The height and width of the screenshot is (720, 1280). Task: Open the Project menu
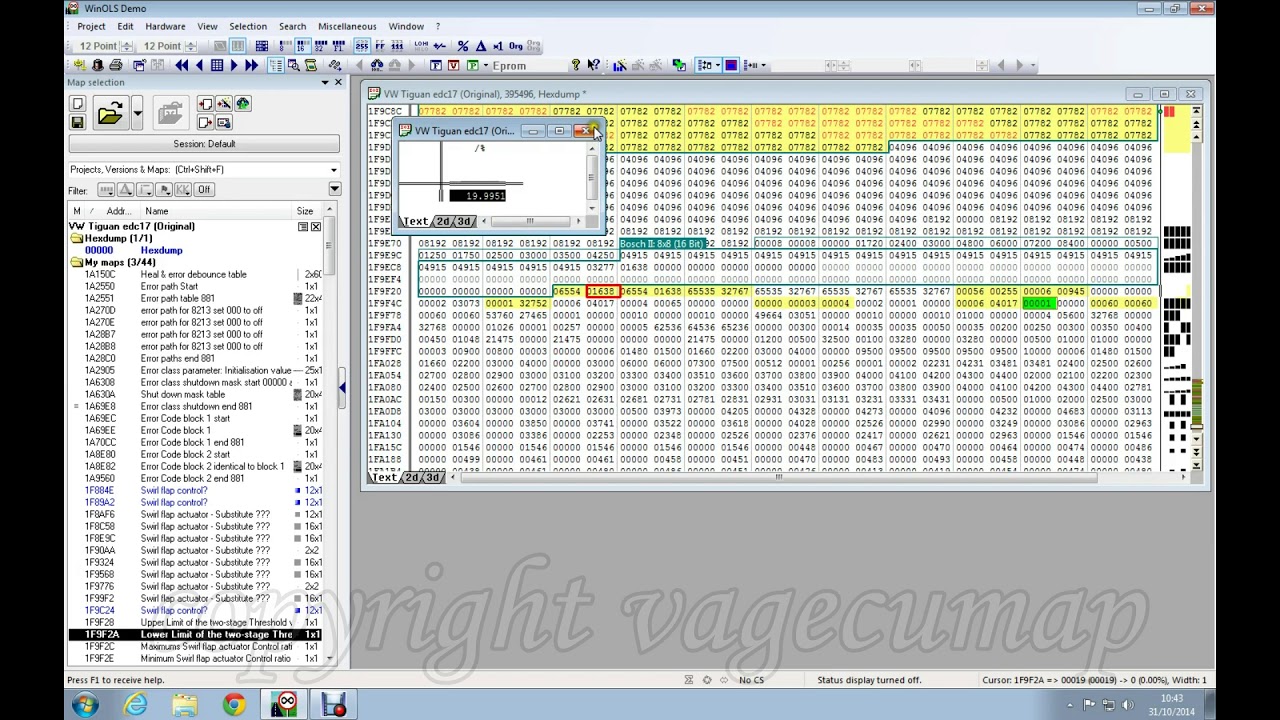91,26
